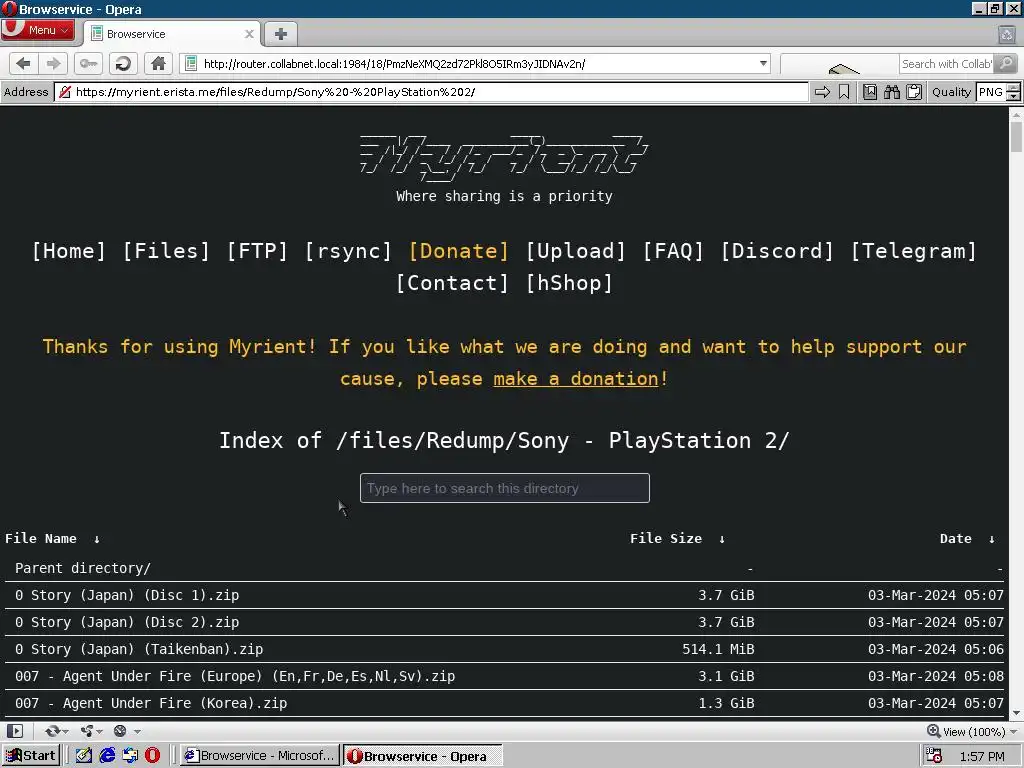Open the [rsync] link

pyautogui.click(x=347, y=251)
